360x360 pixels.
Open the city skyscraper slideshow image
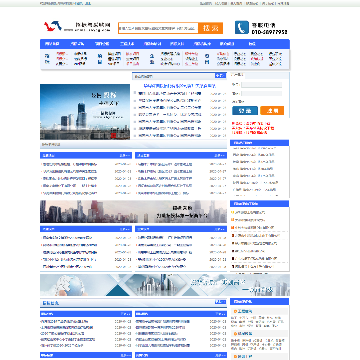click(x=85, y=112)
